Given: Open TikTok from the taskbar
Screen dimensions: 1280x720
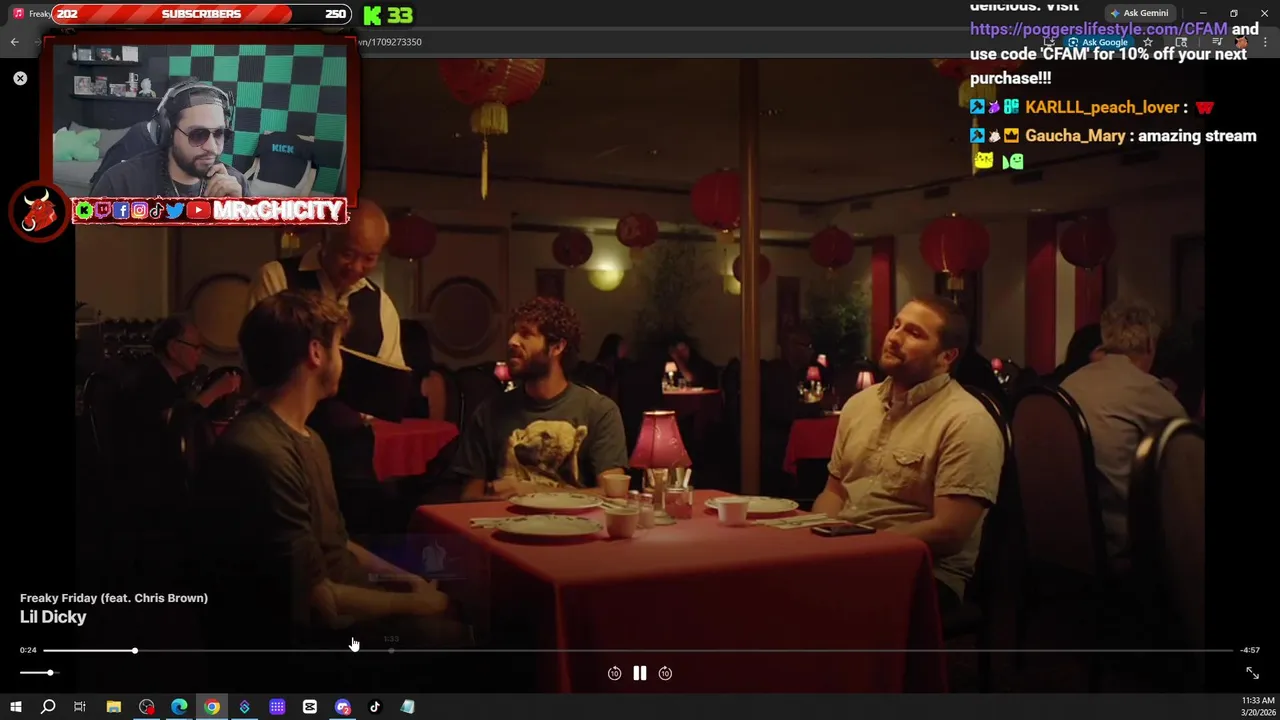Looking at the screenshot, I should [375, 707].
